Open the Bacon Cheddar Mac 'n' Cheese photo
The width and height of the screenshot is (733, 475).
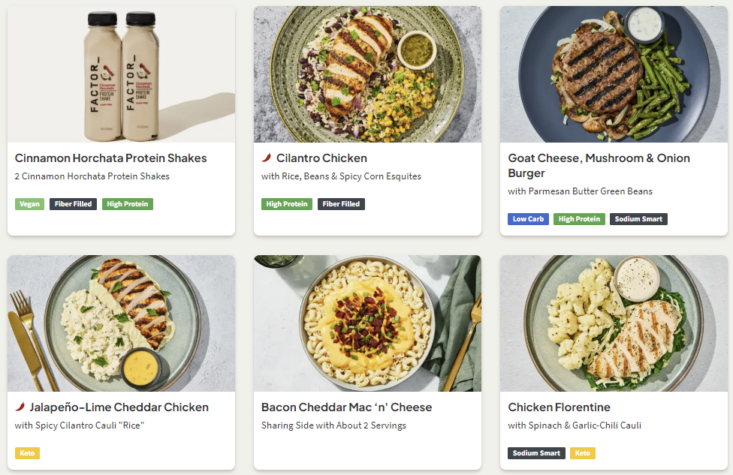click(x=367, y=323)
